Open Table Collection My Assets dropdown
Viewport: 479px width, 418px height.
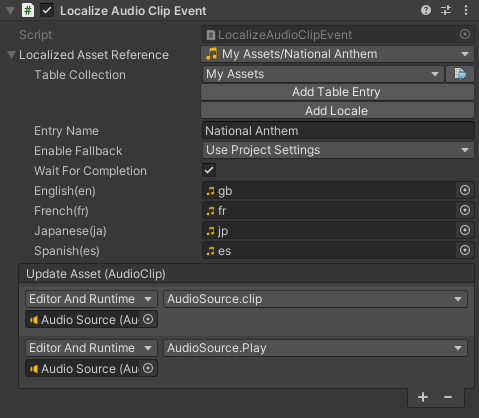(x=323, y=74)
